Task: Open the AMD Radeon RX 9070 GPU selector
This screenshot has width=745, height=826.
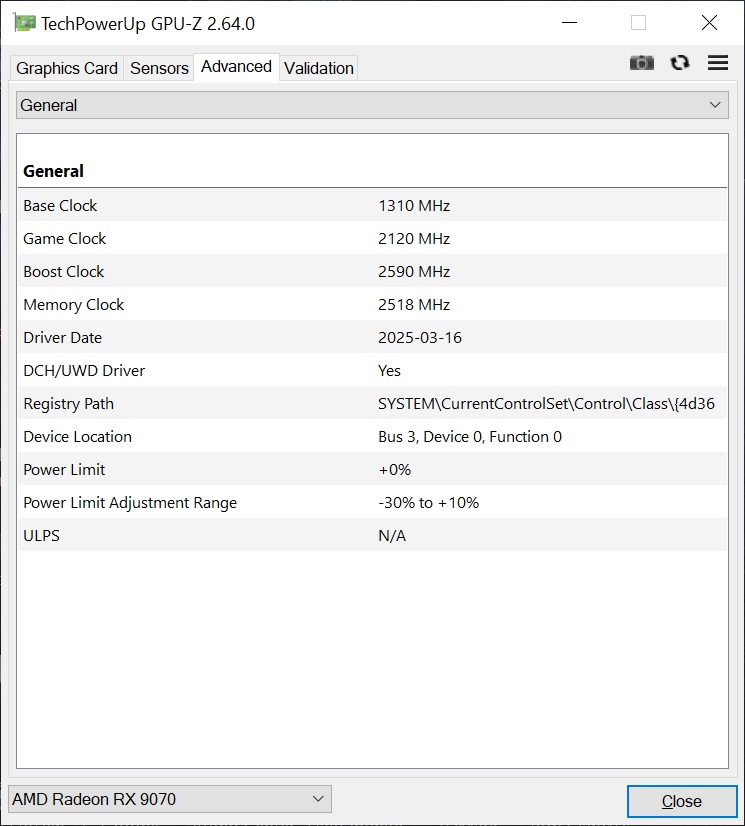Action: click(170, 799)
